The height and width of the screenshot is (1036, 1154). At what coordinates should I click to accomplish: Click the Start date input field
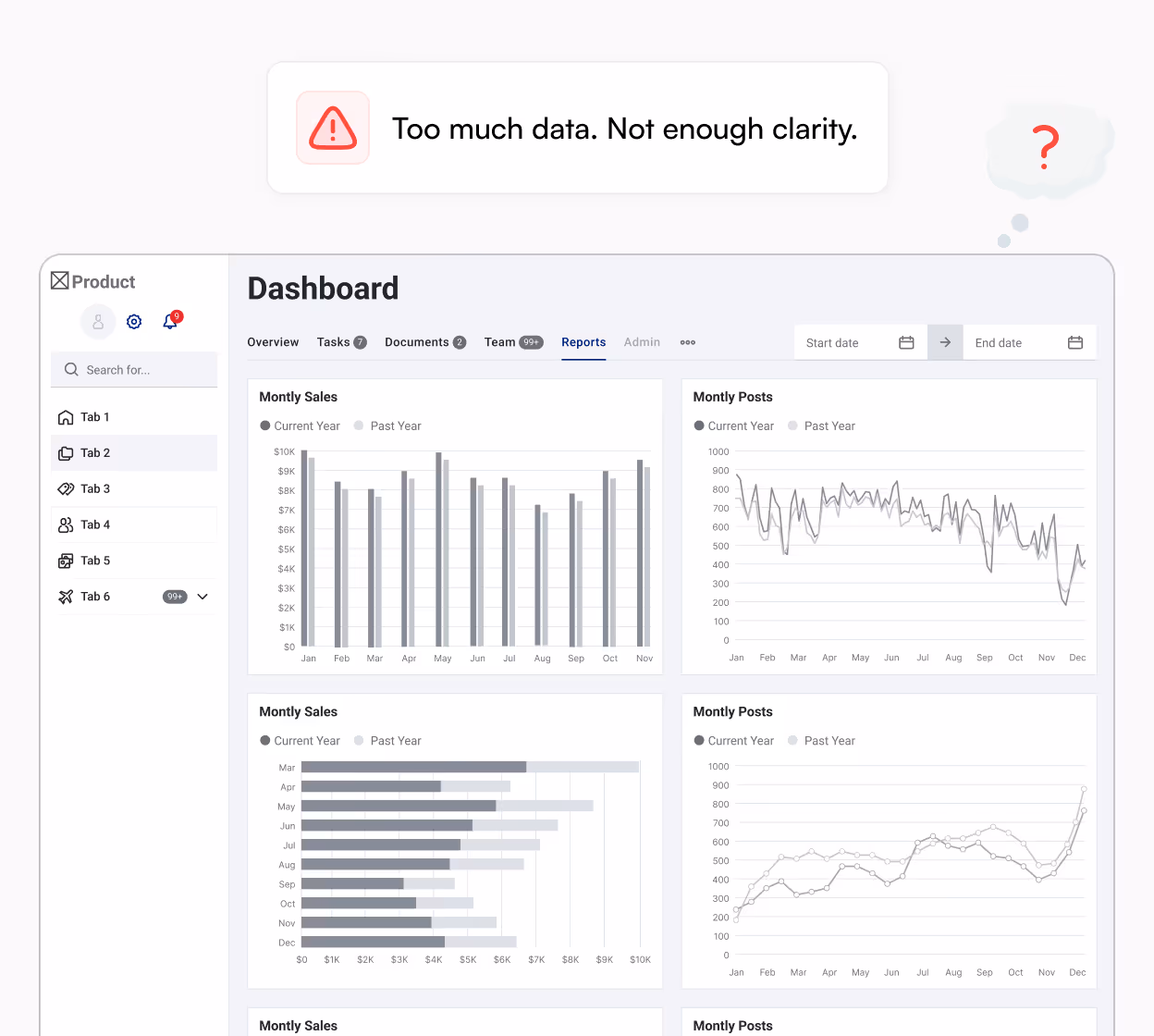tap(861, 342)
